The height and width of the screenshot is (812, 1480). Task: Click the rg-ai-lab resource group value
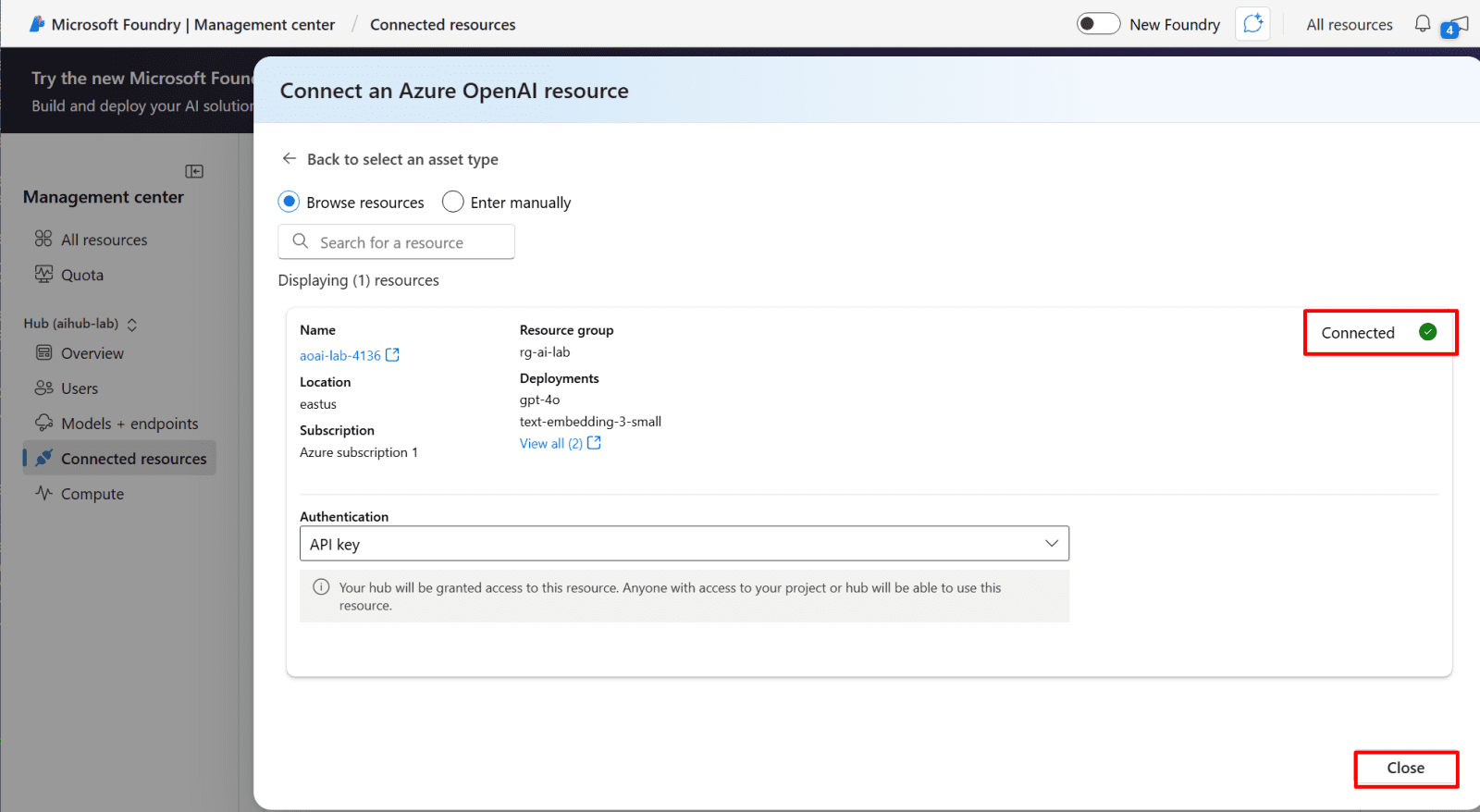point(545,352)
